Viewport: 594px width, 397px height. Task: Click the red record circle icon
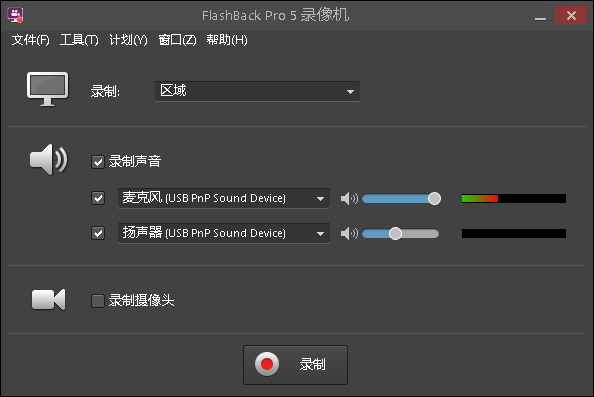point(267,364)
